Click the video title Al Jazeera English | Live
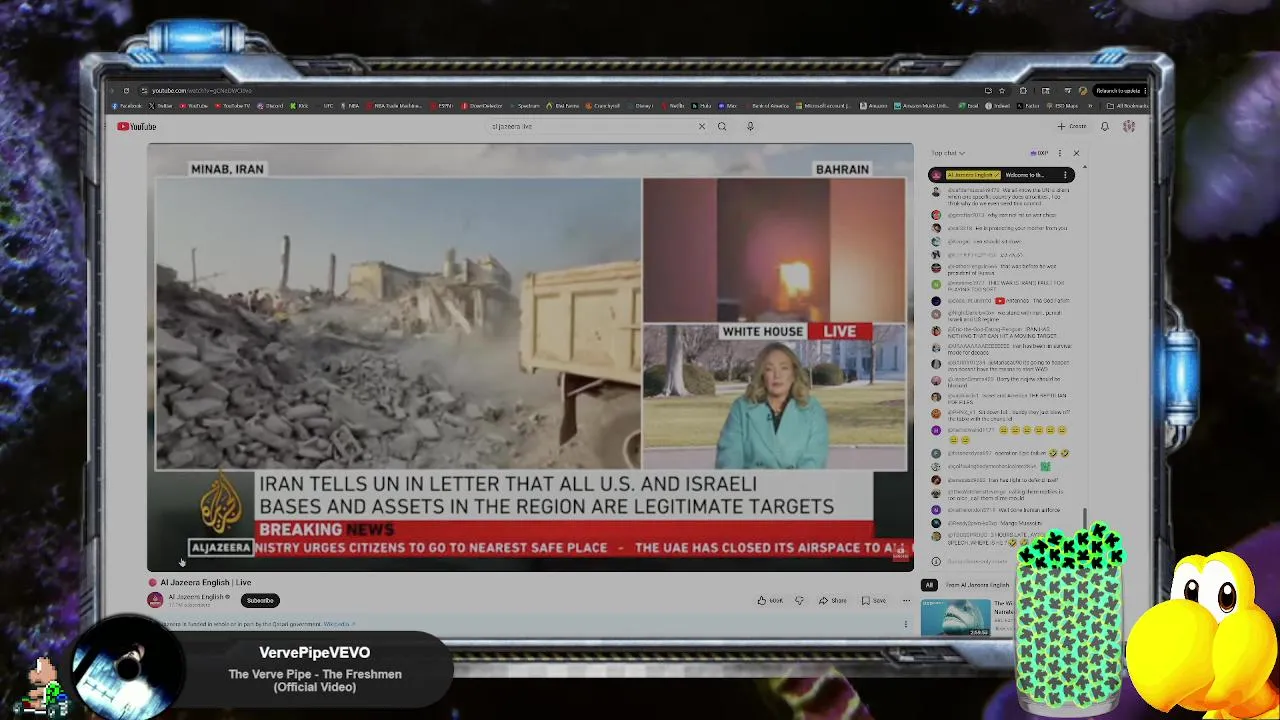This screenshot has width=1280, height=720. [205, 582]
